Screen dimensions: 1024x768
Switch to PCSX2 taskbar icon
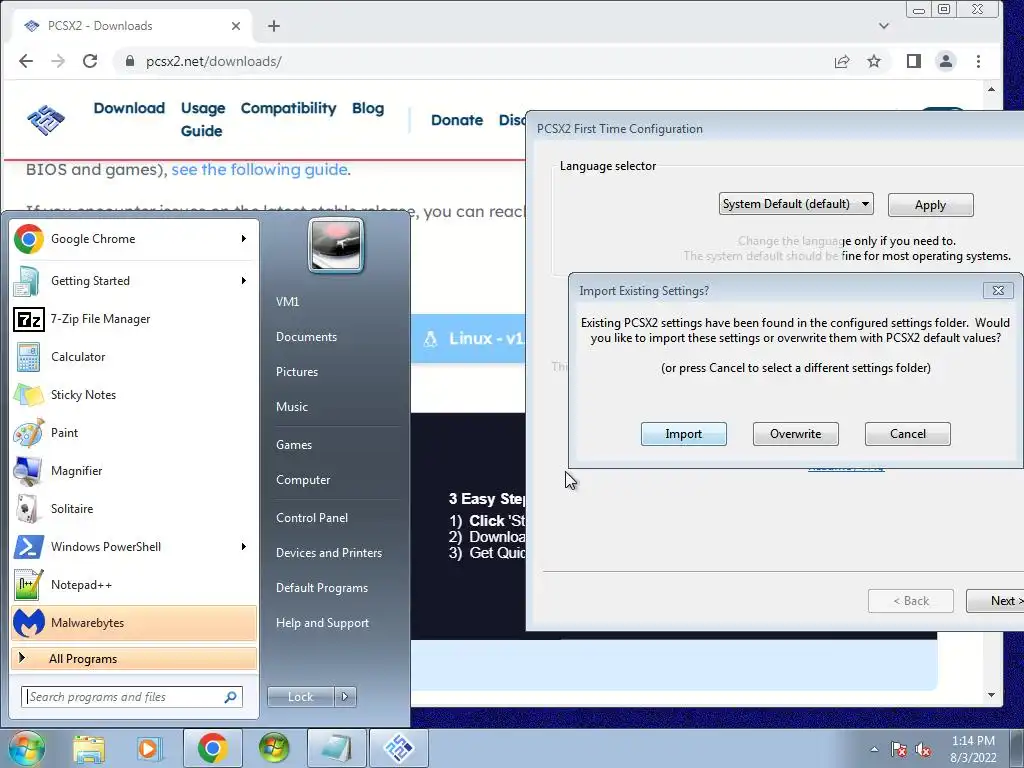point(399,748)
